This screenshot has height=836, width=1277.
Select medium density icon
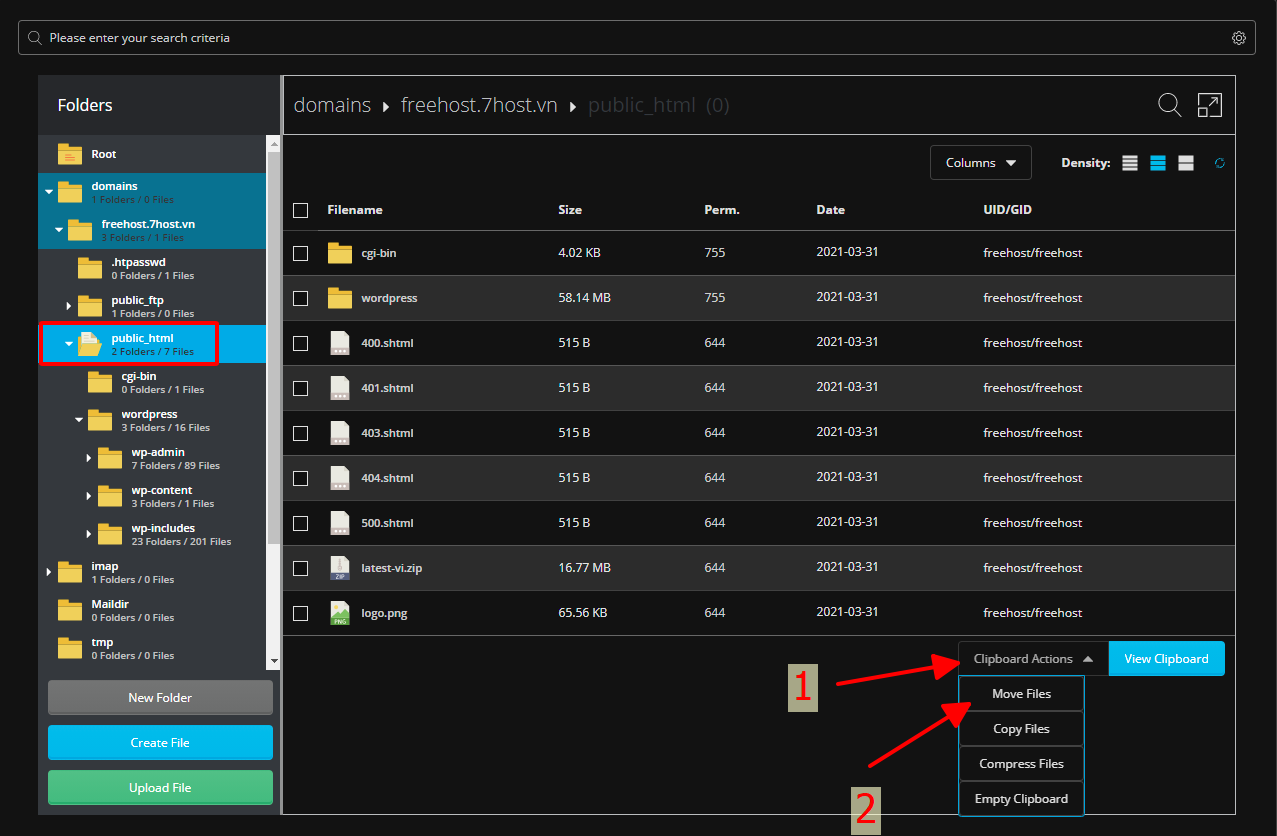pos(1158,163)
